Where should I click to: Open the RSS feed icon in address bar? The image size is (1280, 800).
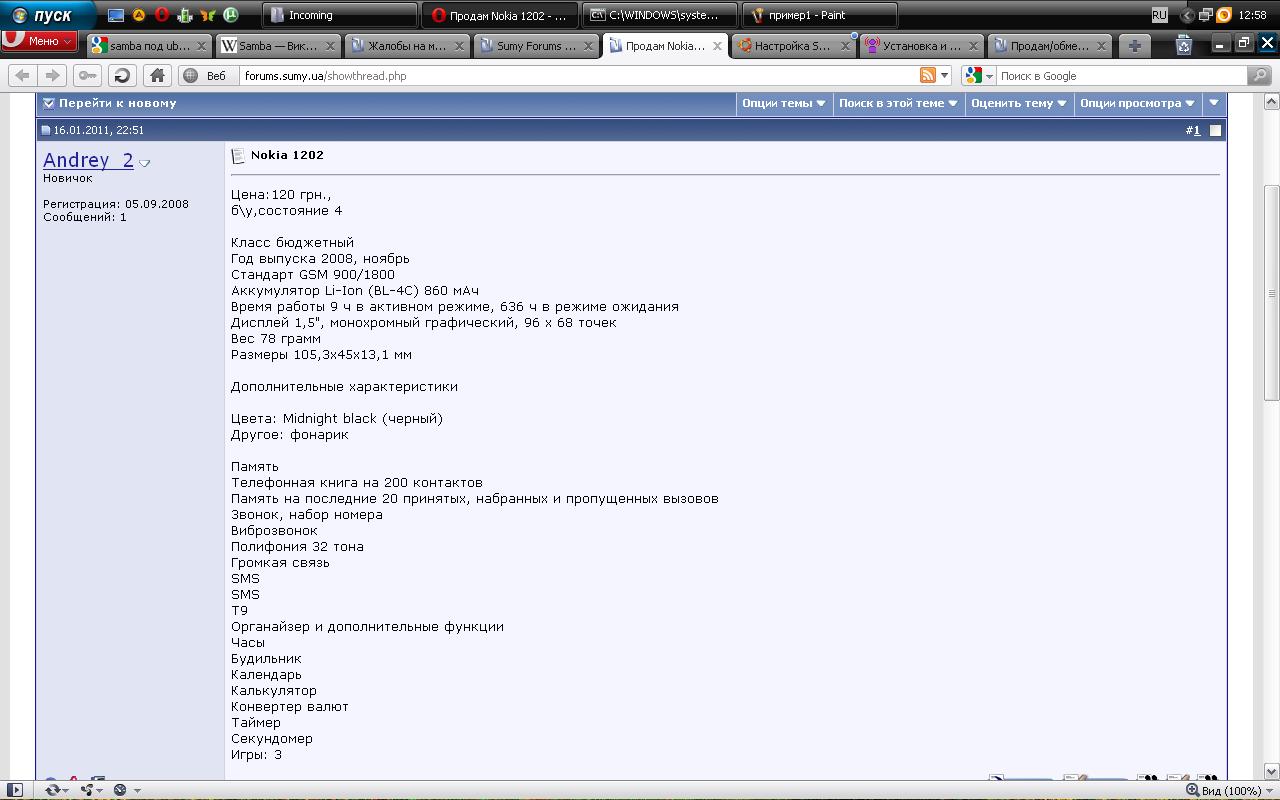coord(928,76)
